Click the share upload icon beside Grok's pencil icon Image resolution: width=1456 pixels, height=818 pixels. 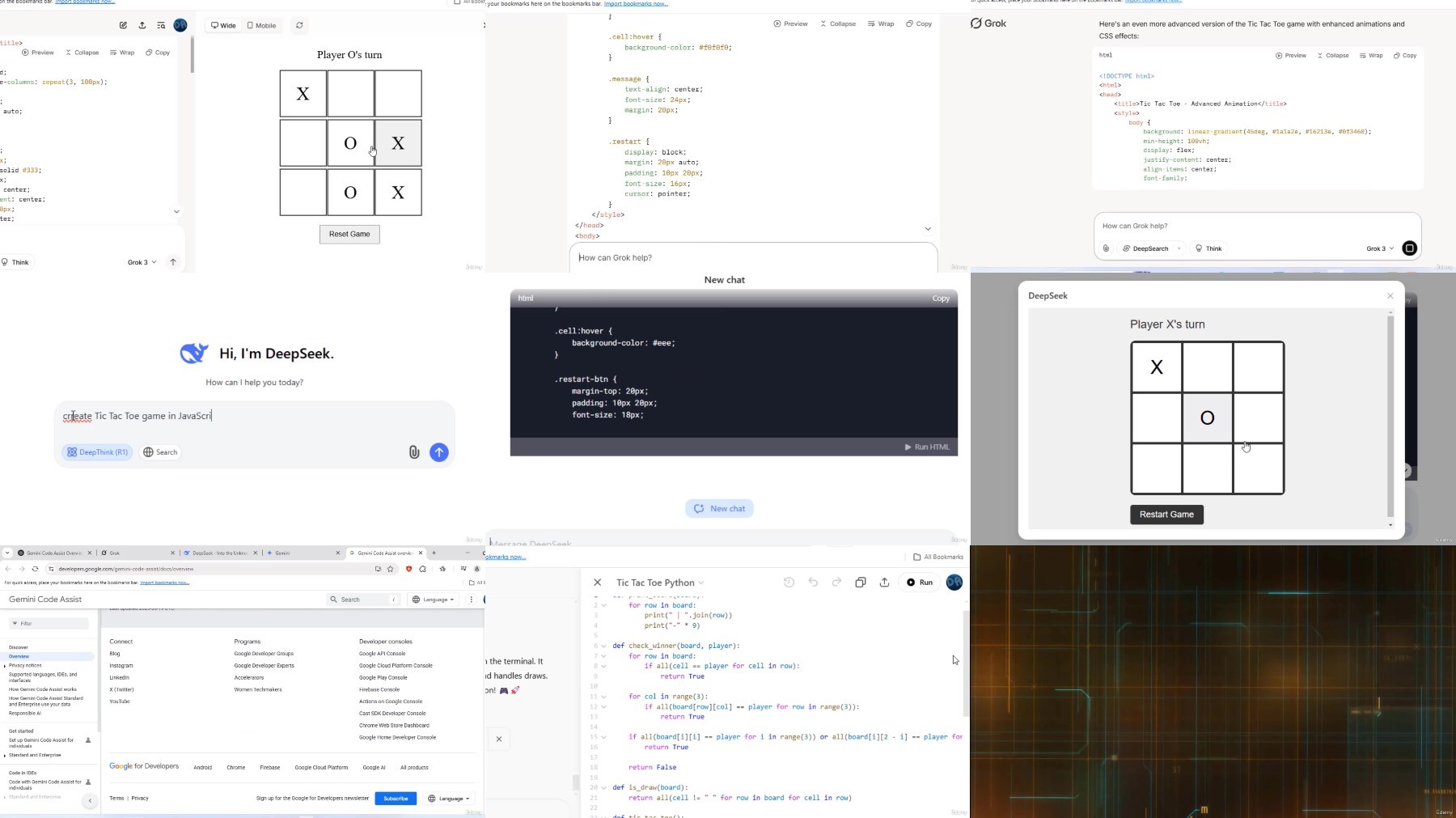click(142, 25)
